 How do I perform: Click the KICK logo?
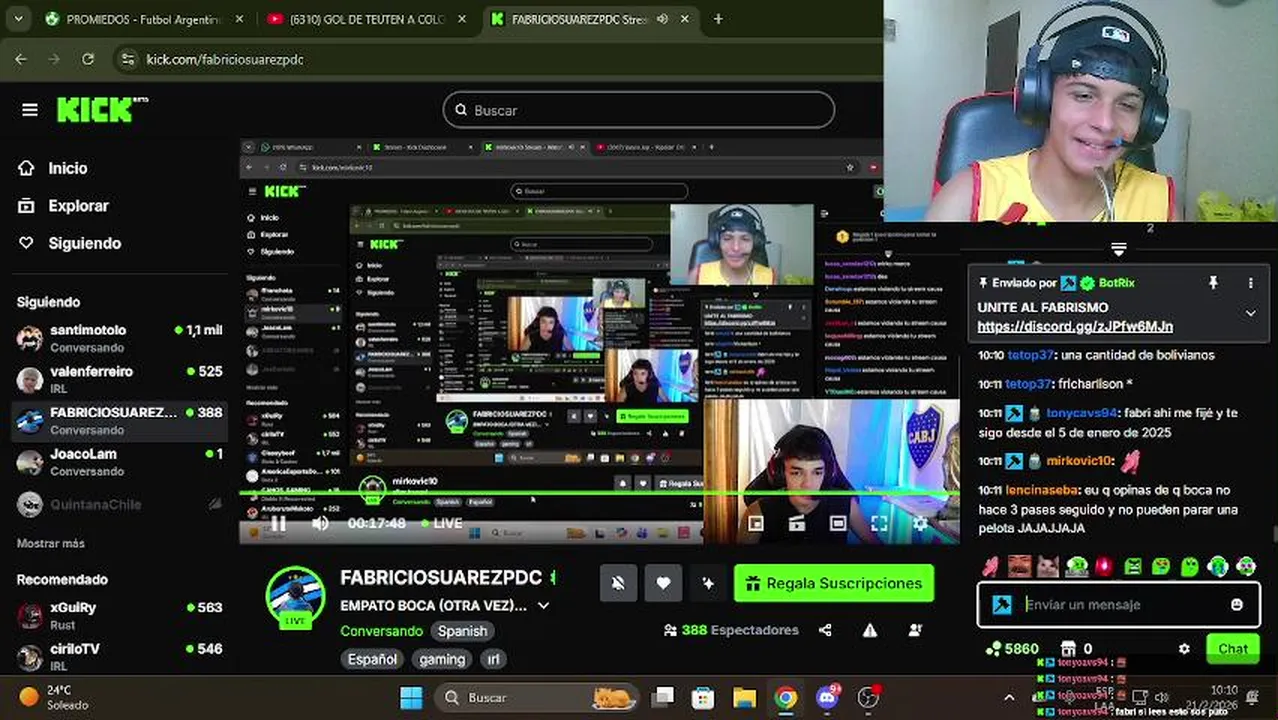click(x=102, y=109)
